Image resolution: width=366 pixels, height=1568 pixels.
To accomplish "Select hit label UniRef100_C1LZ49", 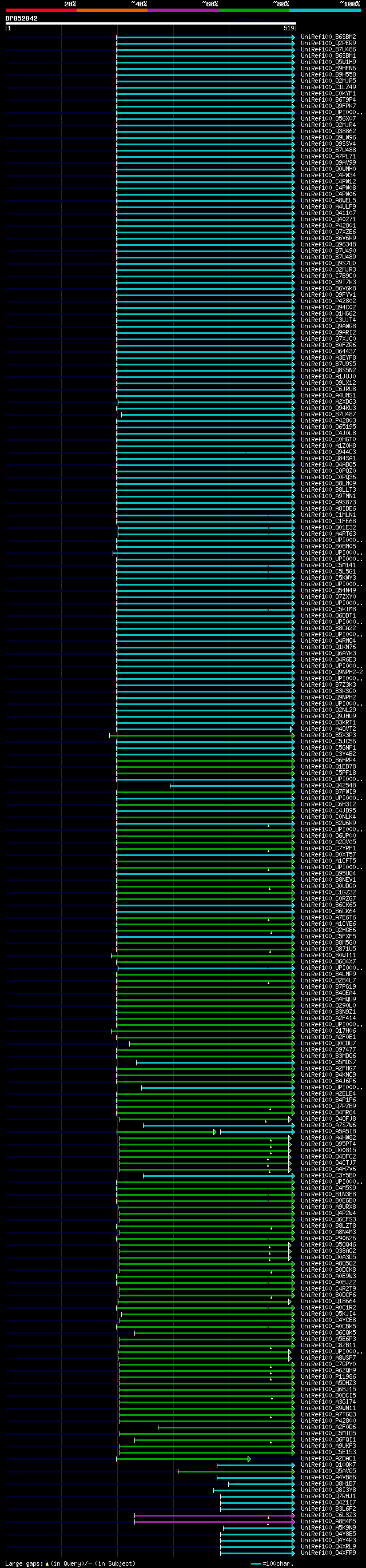I will tap(328, 87).
